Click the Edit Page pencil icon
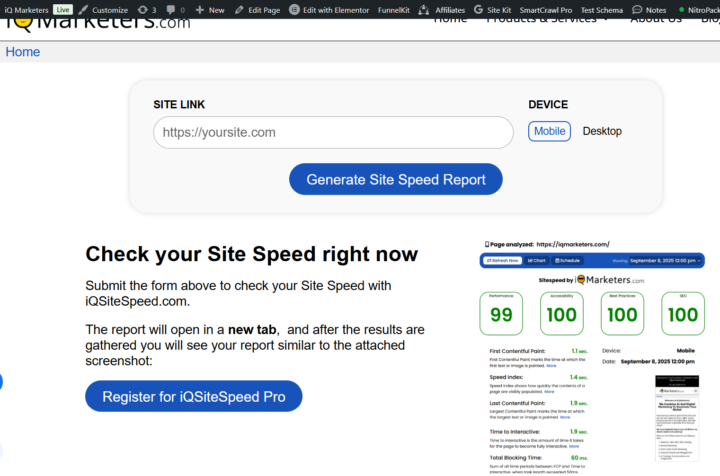The height and width of the screenshot is (476, 720). (239, 10)
